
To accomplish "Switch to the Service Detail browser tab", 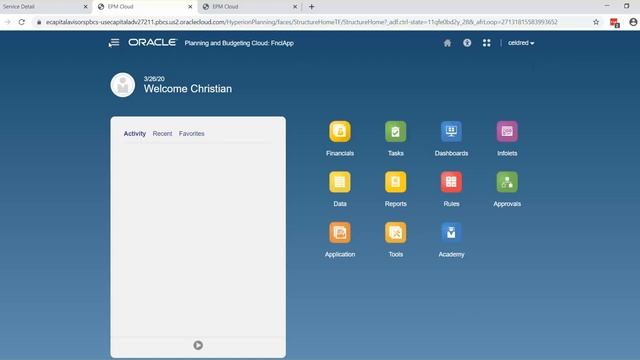I will click(x=44, y=7).
